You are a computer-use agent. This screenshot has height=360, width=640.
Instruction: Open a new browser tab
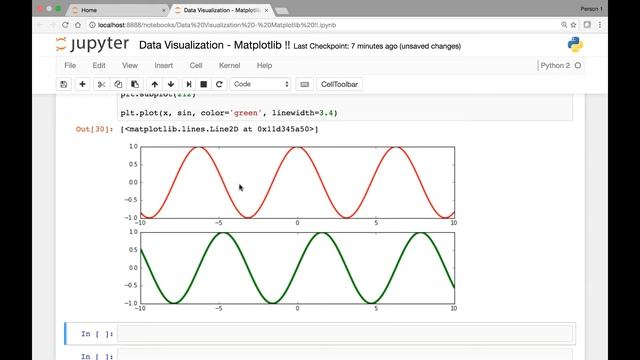pyautogui.click(x=282, y=11)
